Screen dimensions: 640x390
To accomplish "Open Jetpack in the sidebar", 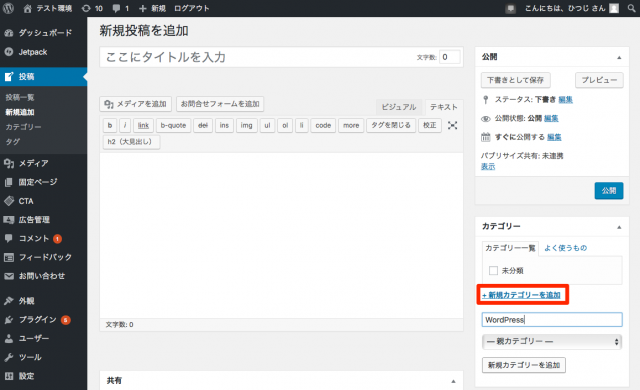I will coord(43,52).
